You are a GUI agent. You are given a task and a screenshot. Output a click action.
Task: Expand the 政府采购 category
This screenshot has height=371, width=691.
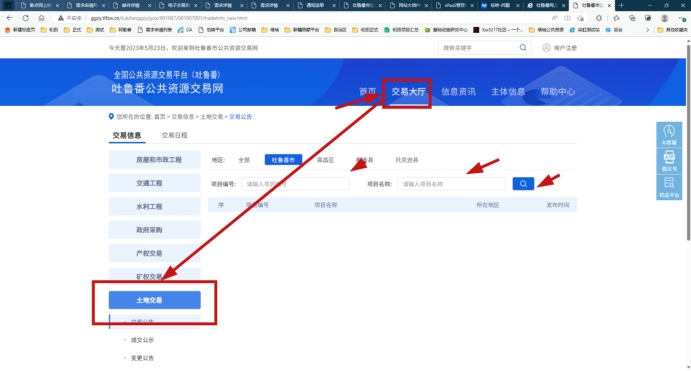(x=155, y=230)
